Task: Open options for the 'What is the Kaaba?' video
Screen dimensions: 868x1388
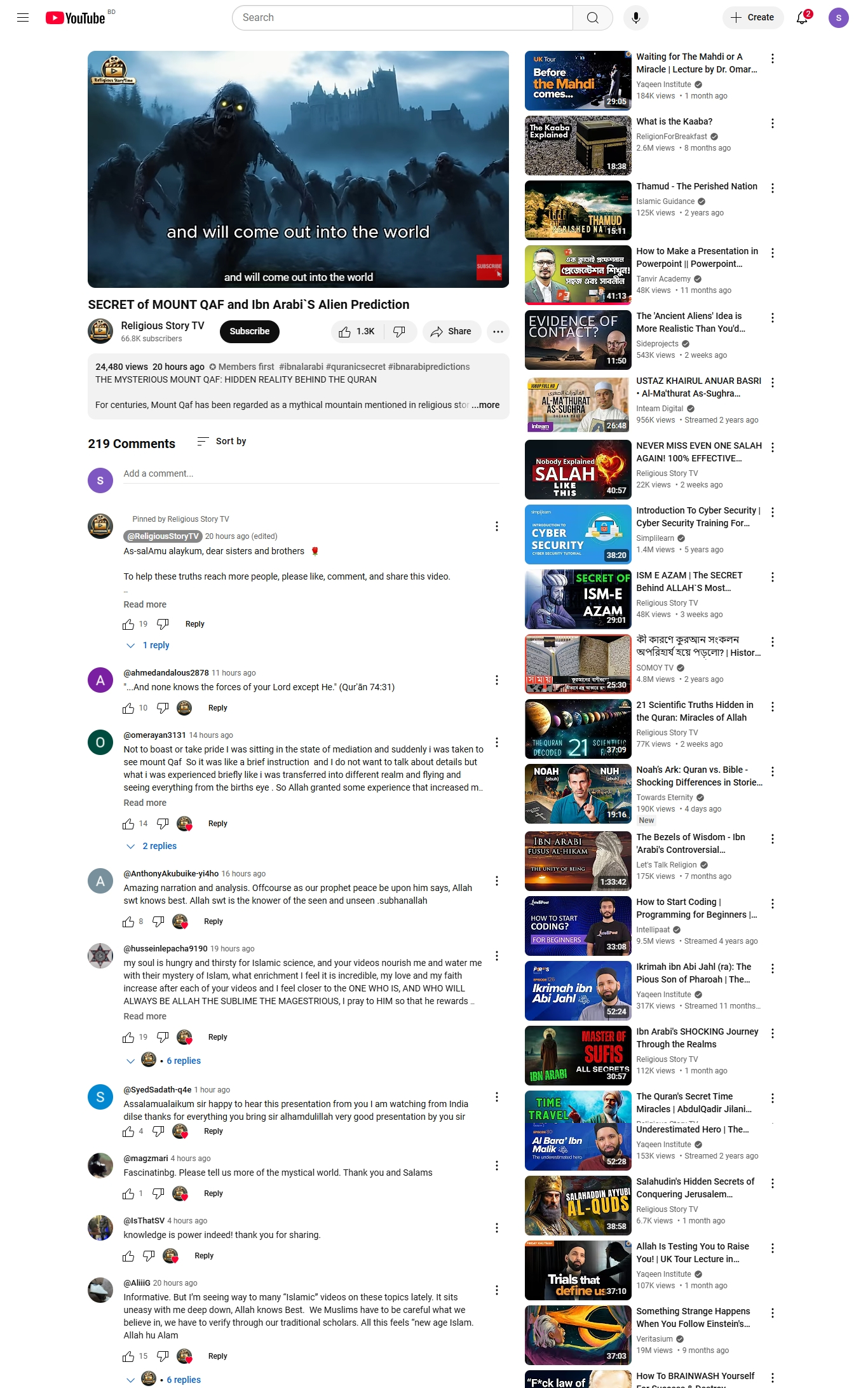Action: [x=773, y=123]
